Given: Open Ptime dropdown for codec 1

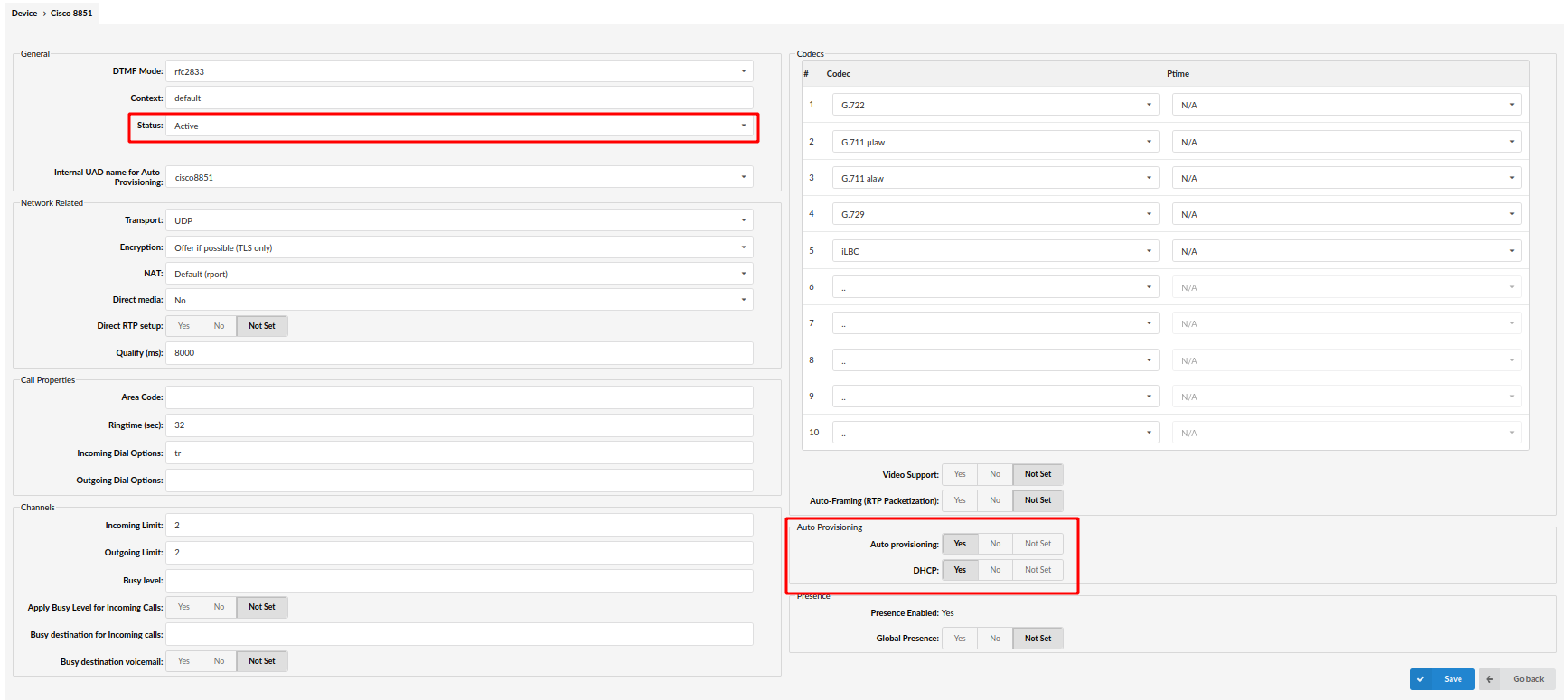Looking at the screenshot, I should click(x=1347, y=105).
